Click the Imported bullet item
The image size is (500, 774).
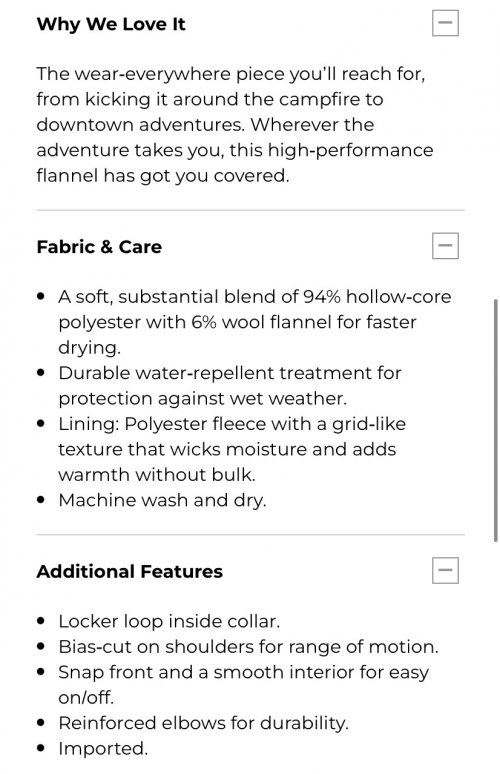pyautogui.click(x=103, y=749)
